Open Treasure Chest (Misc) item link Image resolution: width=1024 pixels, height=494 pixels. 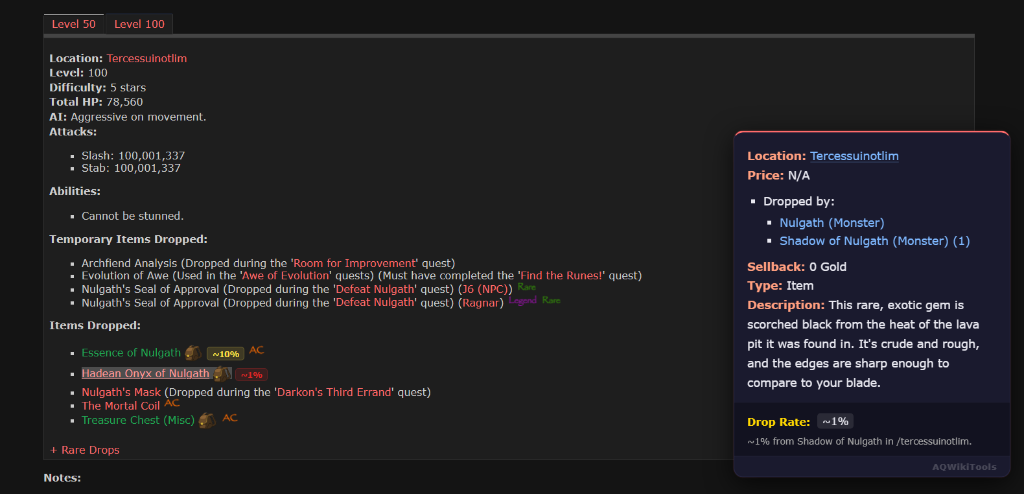(138, 420)
